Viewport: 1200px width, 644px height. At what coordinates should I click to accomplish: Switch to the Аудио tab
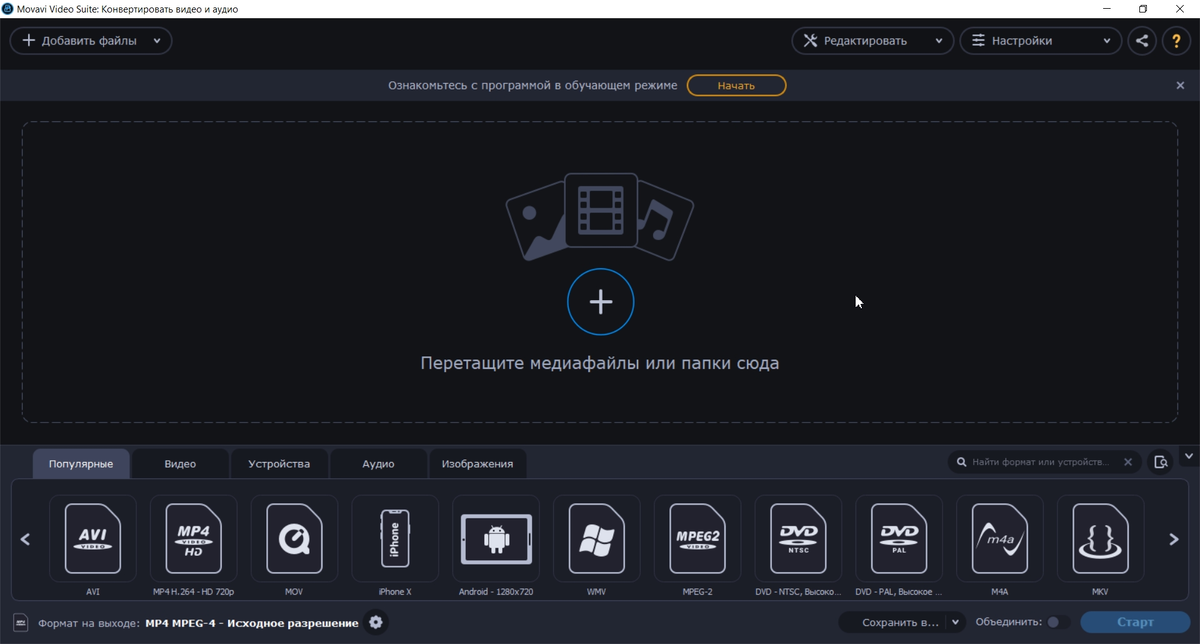(378, 463)
